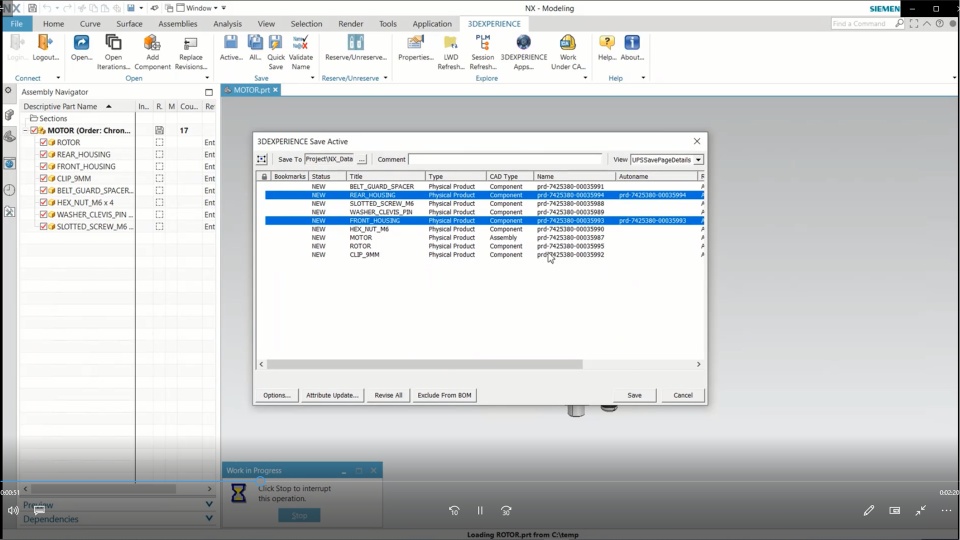
Task: Click the volume speaker icon in the video player
Action: (13, 510)
